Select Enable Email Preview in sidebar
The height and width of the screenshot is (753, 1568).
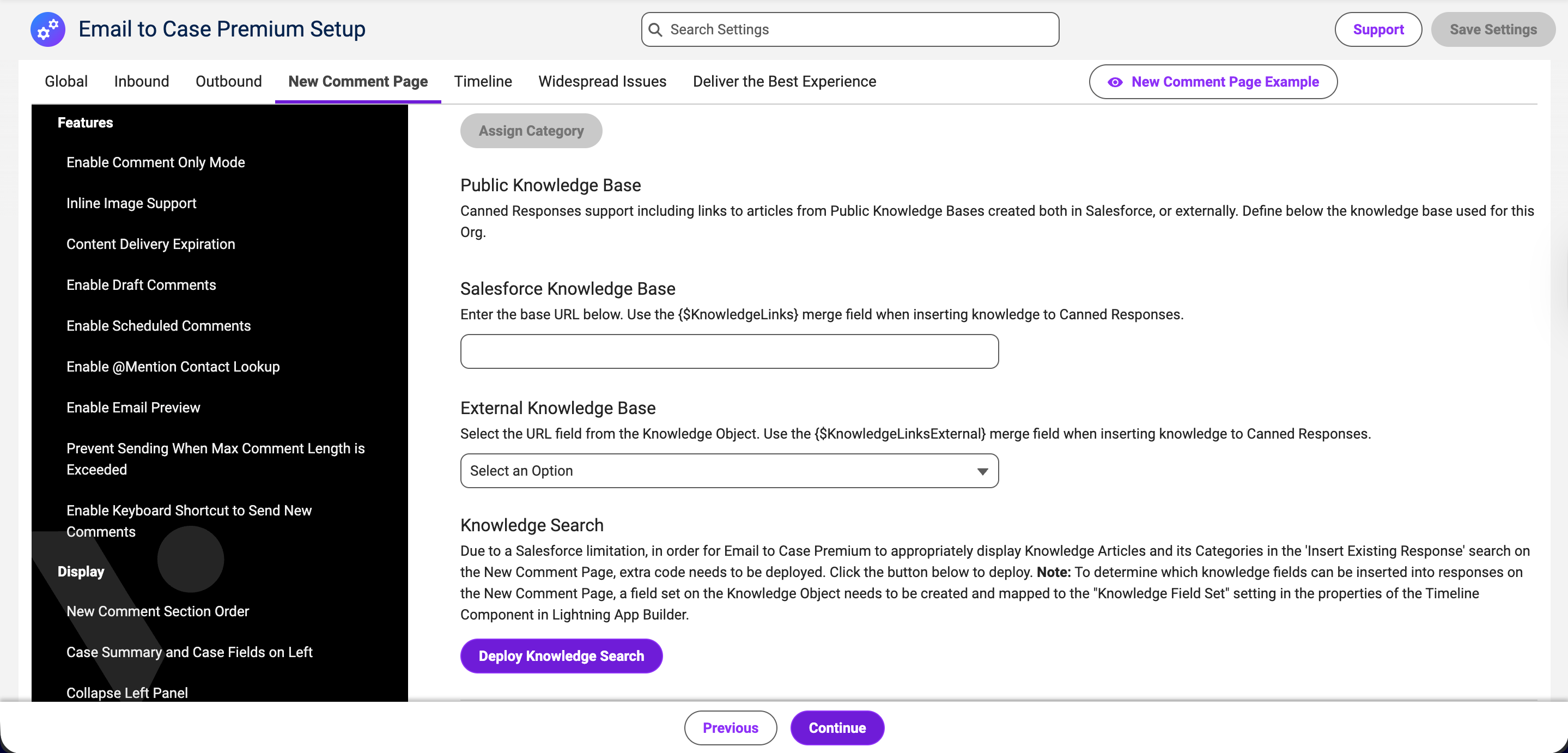pyautogui.click(x=133, y=407)
